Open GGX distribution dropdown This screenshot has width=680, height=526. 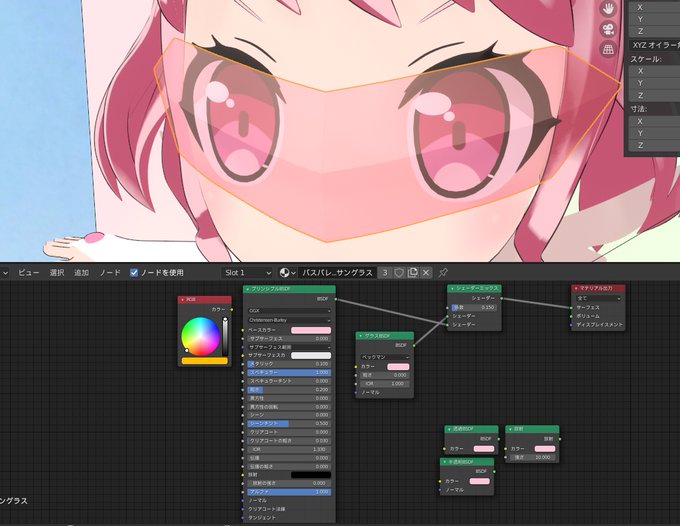coord(289,311)
